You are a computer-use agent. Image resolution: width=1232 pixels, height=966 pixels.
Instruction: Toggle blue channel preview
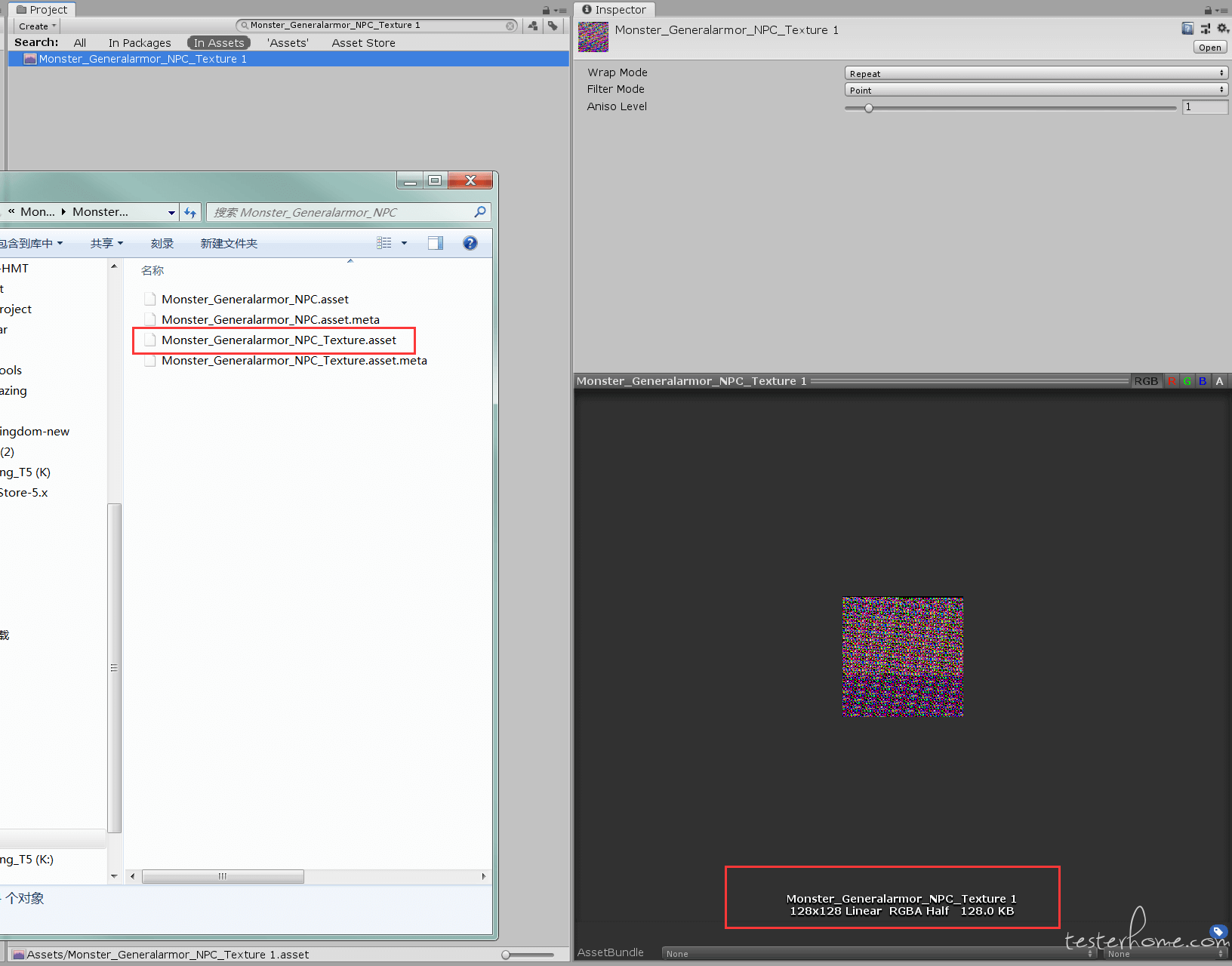point(1203,381)
